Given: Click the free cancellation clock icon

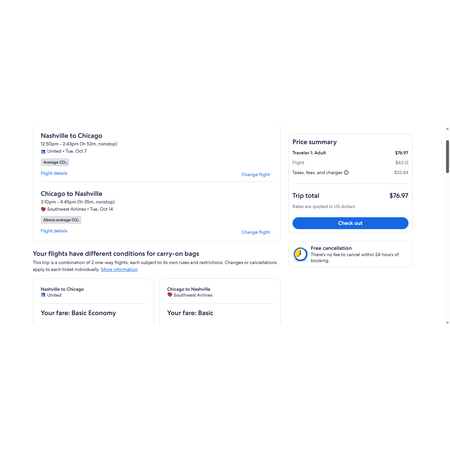Looking at the screenshot, I should coord(300,254).
